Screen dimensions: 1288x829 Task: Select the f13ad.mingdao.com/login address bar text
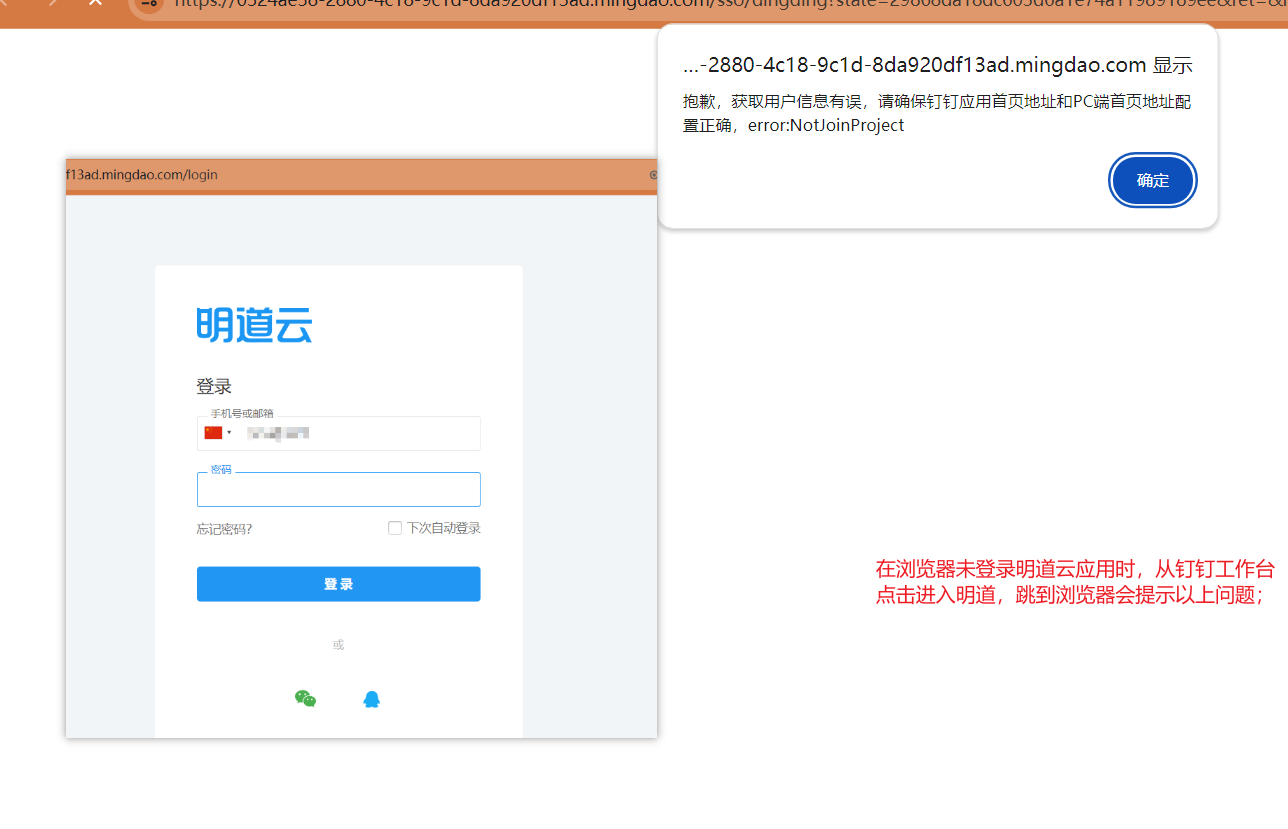point(142,175)
